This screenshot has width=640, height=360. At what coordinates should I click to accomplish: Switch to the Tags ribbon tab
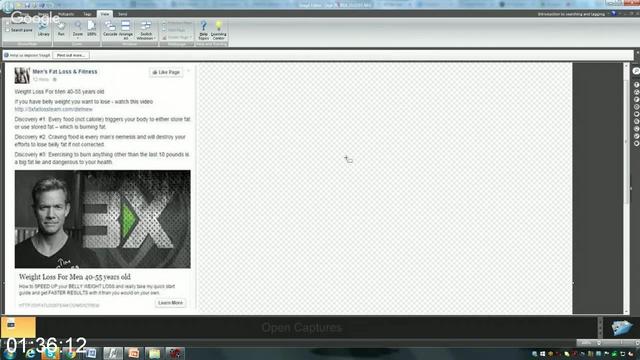coord(87,14)
